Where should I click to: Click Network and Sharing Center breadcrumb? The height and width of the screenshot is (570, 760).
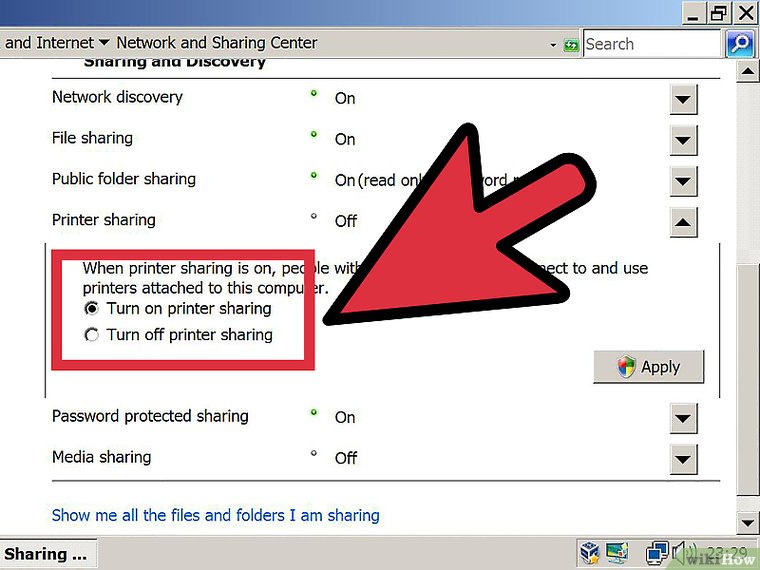[217, 43]
